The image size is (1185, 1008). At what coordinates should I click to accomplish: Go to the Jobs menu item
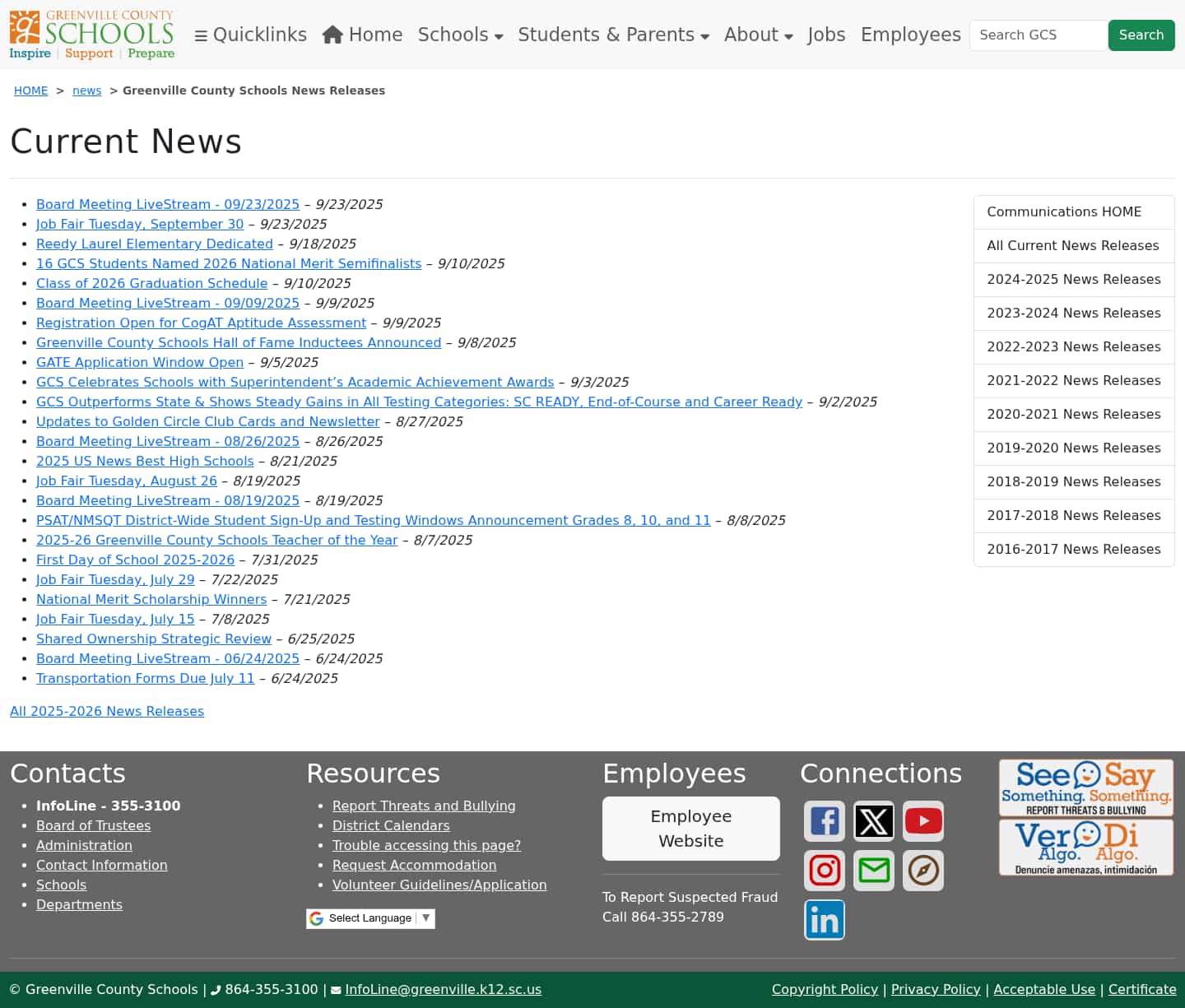(826, 35)
